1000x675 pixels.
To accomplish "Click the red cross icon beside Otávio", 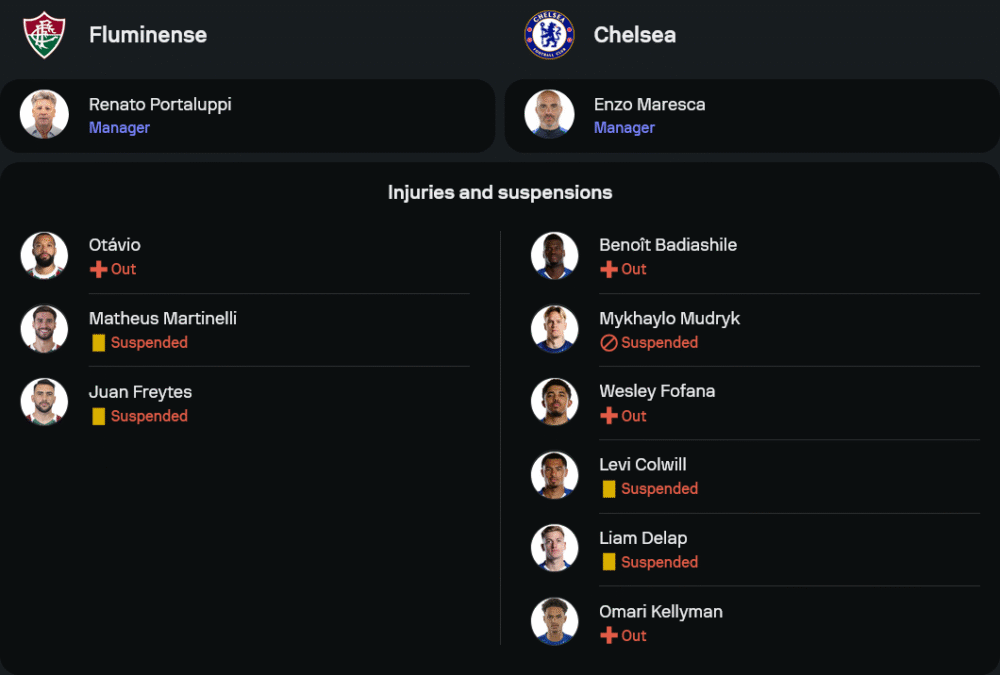I will pyautogui.click(x=98, y=269).
